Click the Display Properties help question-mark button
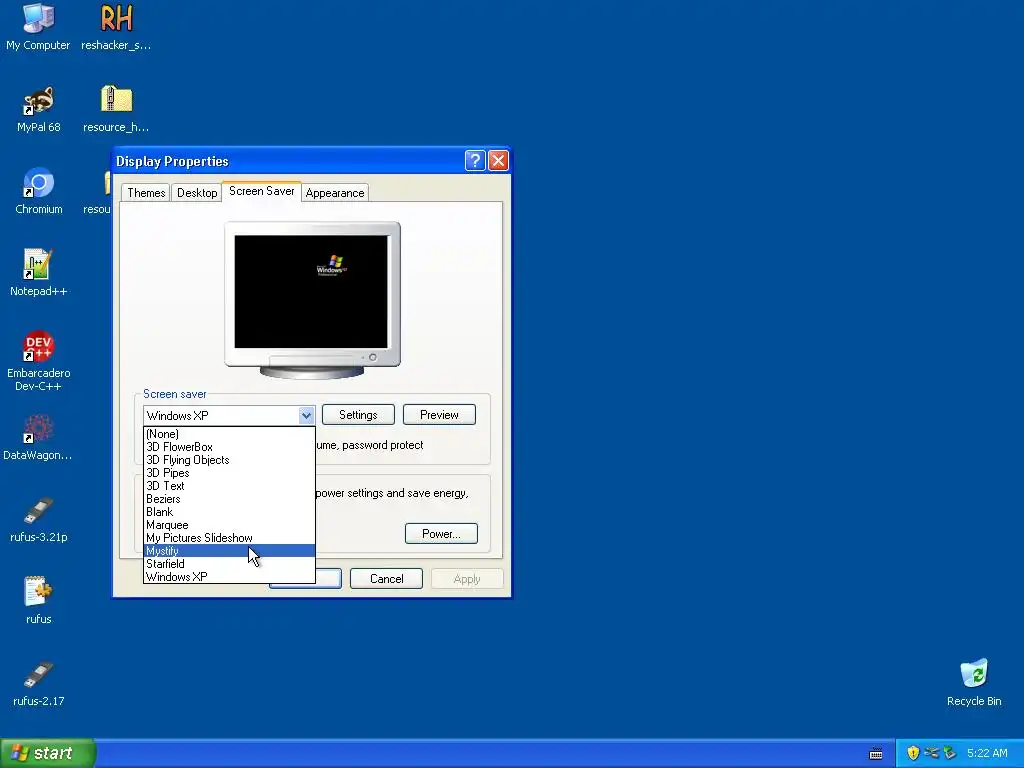Image resolution: width=1024 pixels, height=768 pixels. pyautogui.click(x=475, y=161)
